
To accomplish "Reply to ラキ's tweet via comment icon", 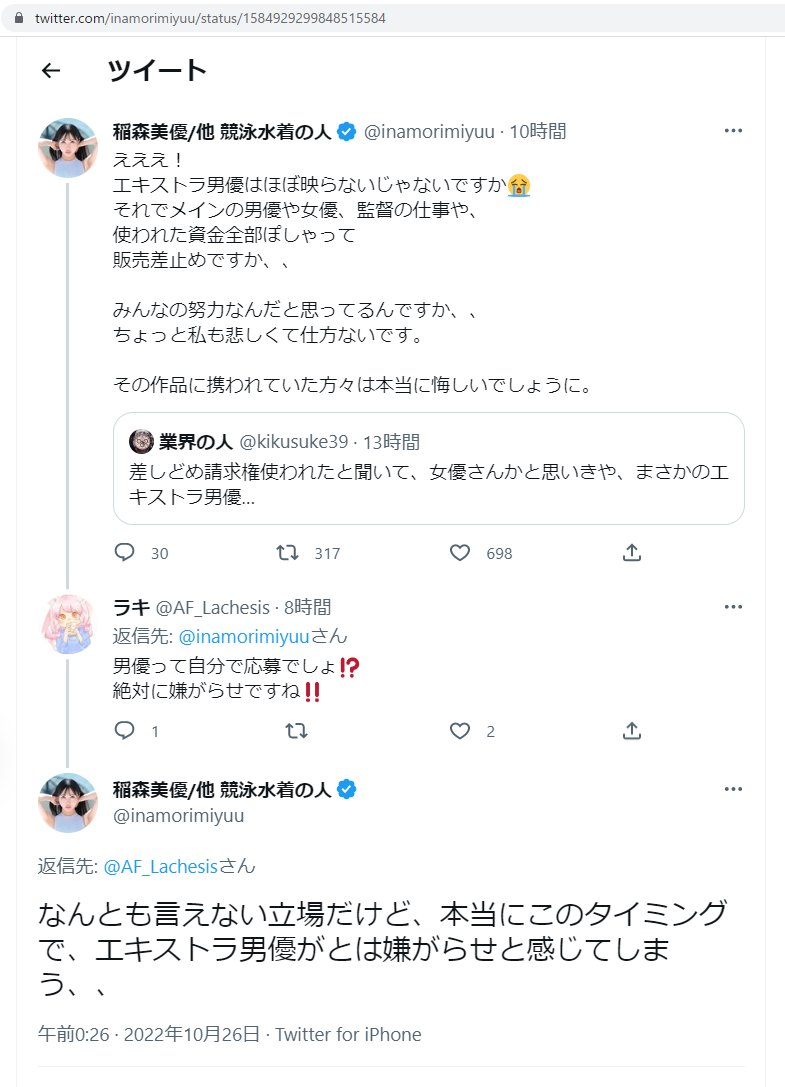I will click(125, 731).
